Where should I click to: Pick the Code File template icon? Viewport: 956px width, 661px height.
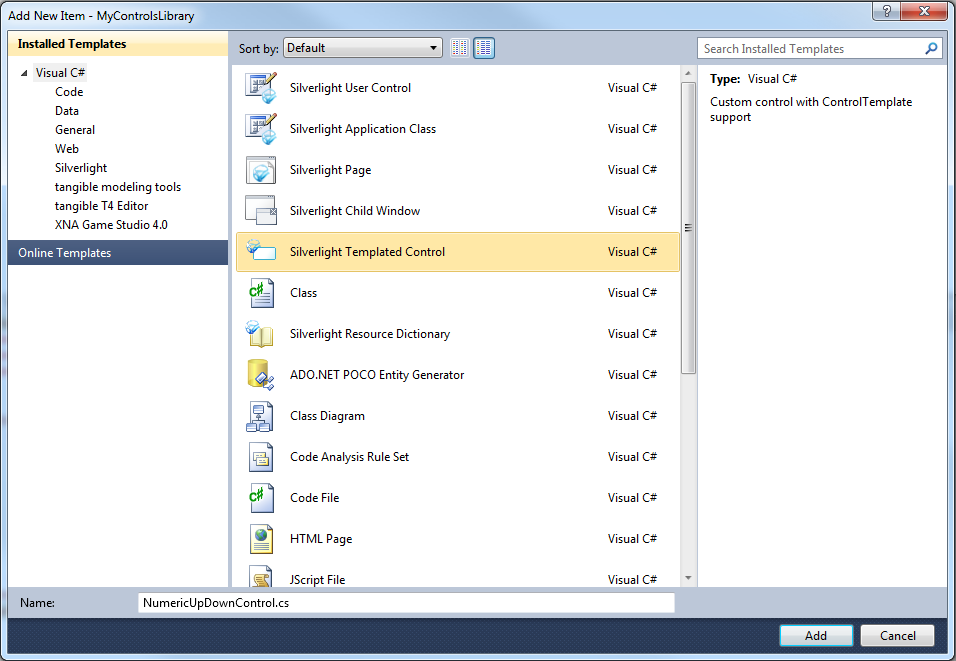pyautogui.click(x=261, y=498)
